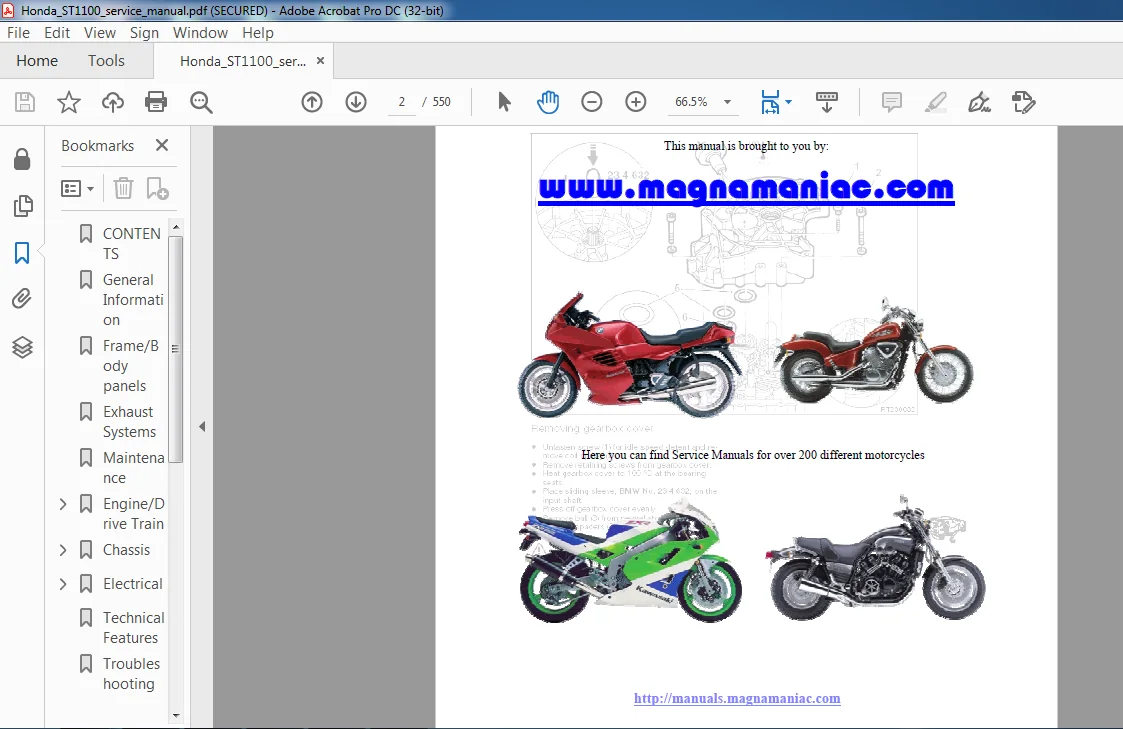Follow the www.magnamaniac.com link

pos(746,188)
